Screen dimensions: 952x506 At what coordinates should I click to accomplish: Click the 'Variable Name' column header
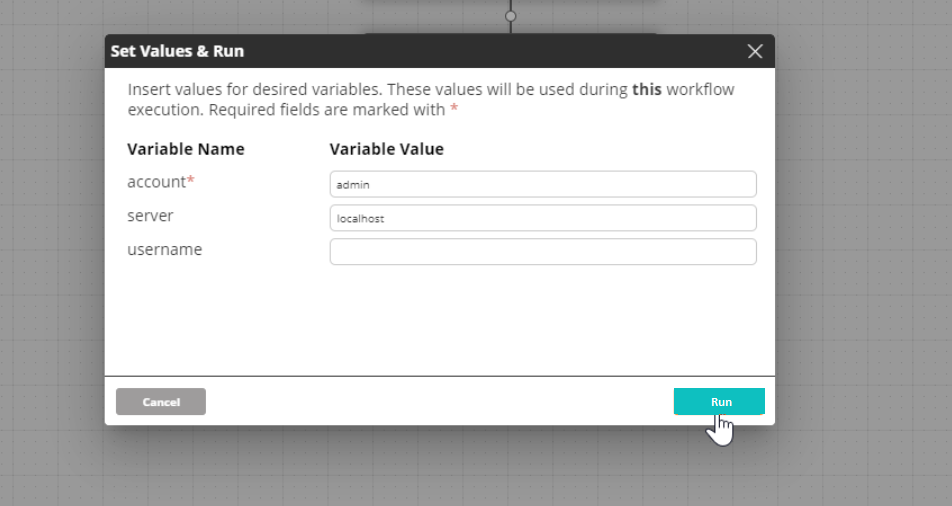(x=186, y=149)
